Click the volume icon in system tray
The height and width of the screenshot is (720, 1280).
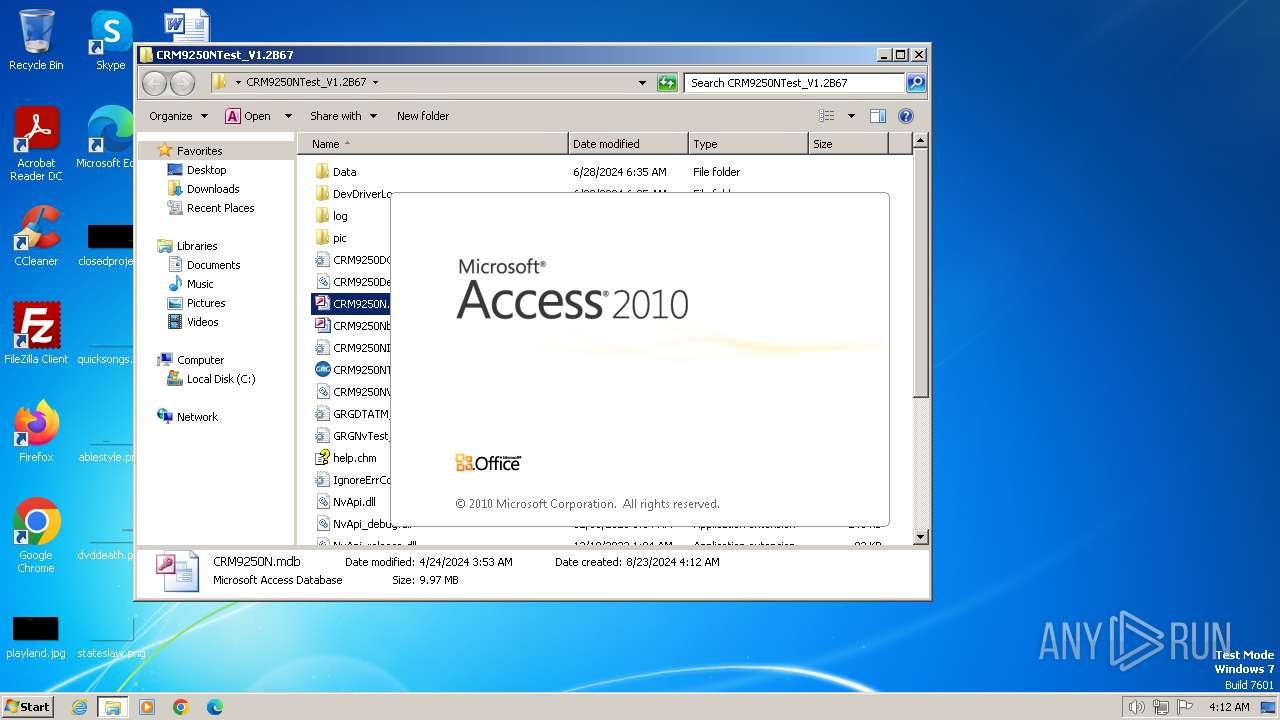click(1136, 707)
